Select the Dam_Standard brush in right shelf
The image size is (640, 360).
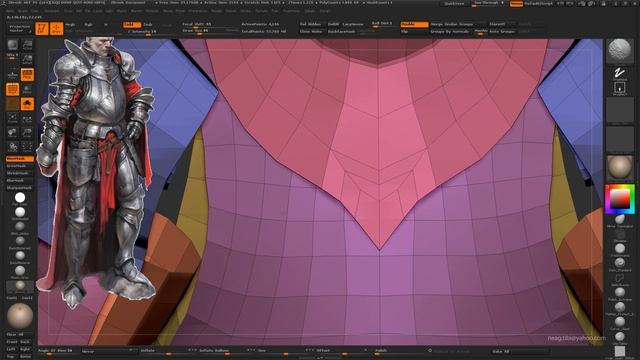[620, 264]
